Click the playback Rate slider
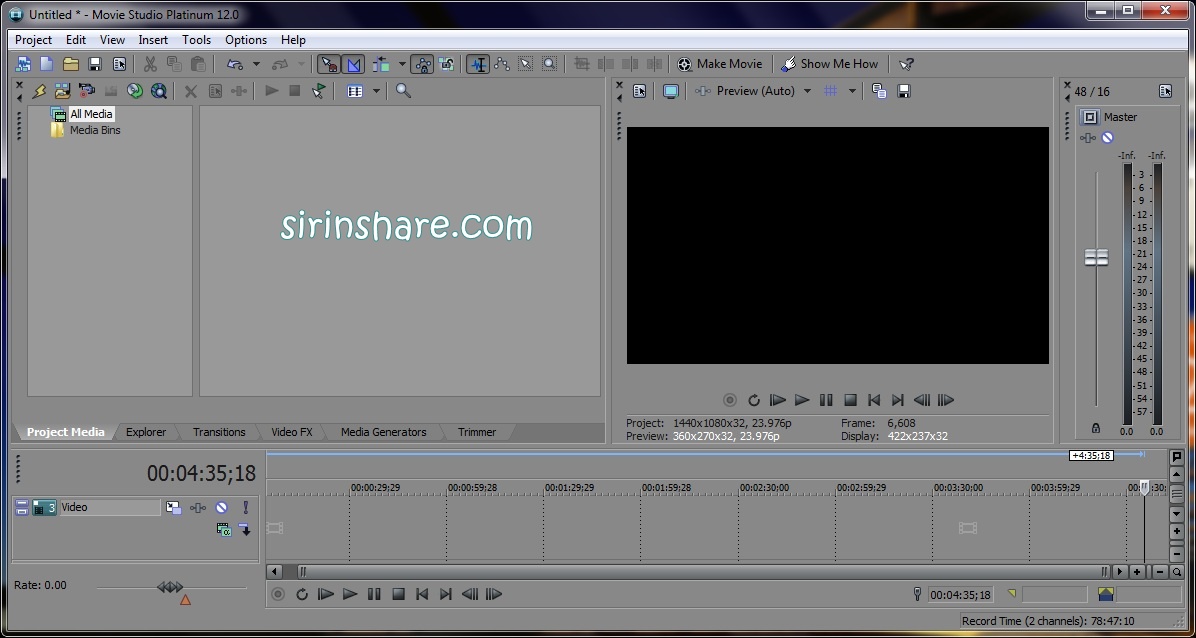The image size is (1196, 638). click(x=171, y=587)
